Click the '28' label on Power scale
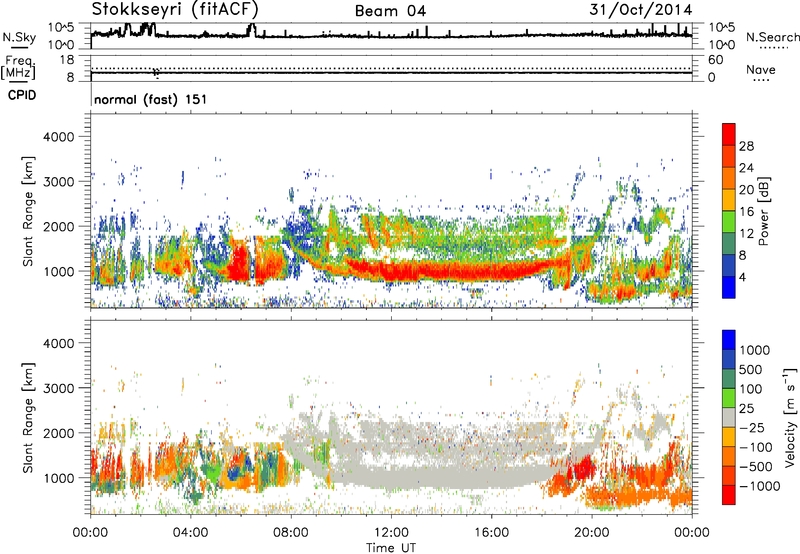800x554 pixels. [x=746, y=146]
